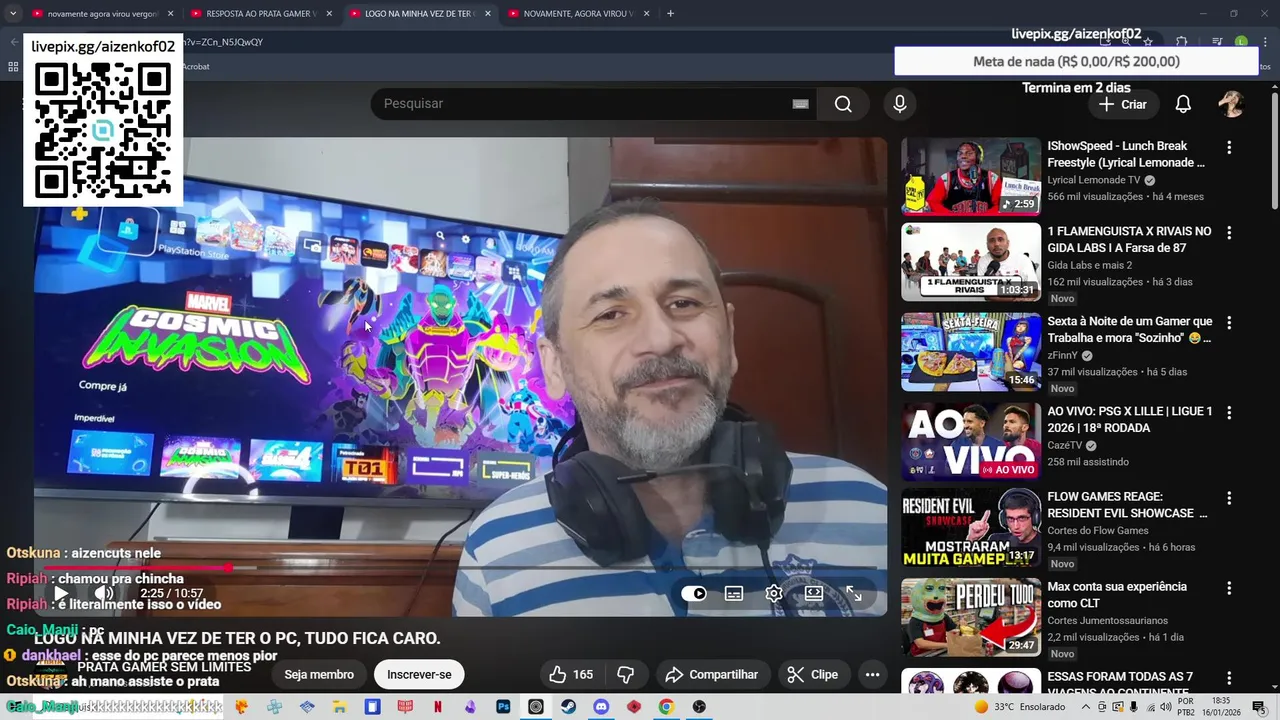Click Lyrical Lemonade TV channel name
1280x720 pixels.
pos(1093,180)
